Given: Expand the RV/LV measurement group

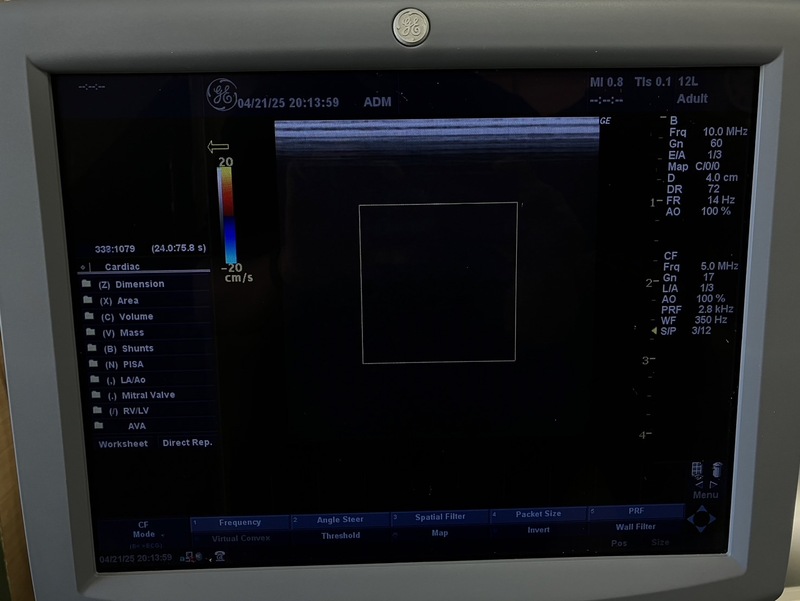Looking at the screenshot, I should tap(136, 411).
